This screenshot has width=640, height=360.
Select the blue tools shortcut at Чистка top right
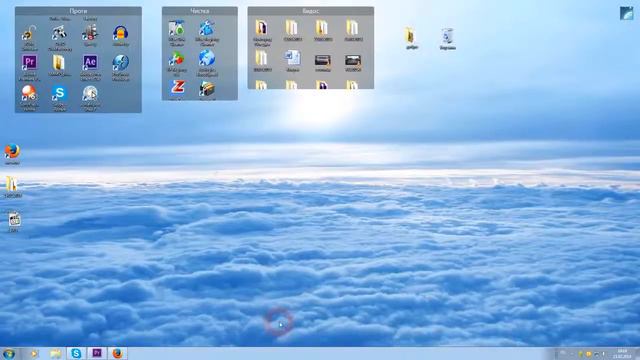[x=207, y=28]
